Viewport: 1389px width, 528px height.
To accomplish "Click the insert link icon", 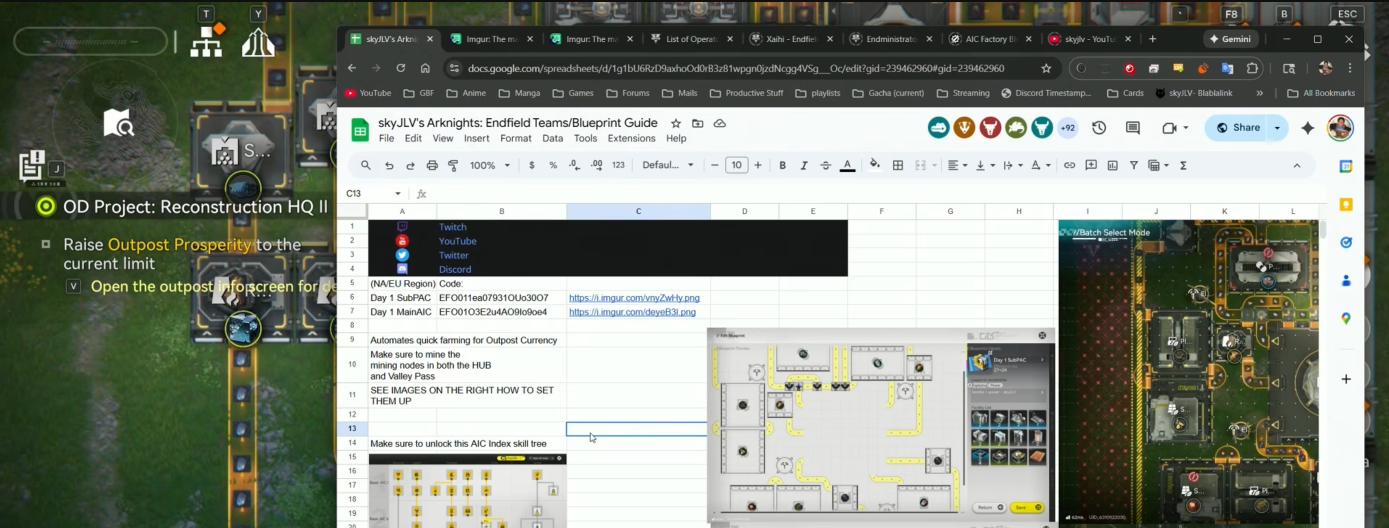I will click(x=1069, y=165).
